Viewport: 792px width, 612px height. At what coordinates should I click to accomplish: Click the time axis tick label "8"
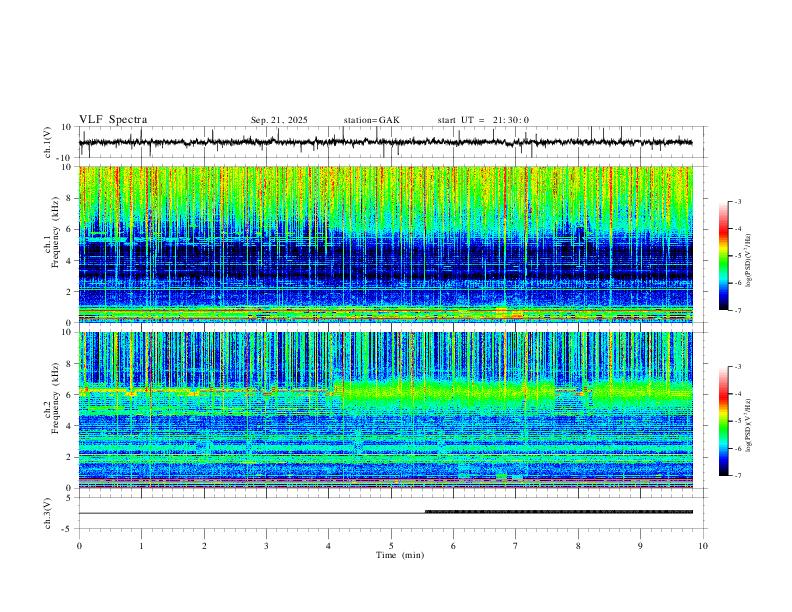[578, 546]
